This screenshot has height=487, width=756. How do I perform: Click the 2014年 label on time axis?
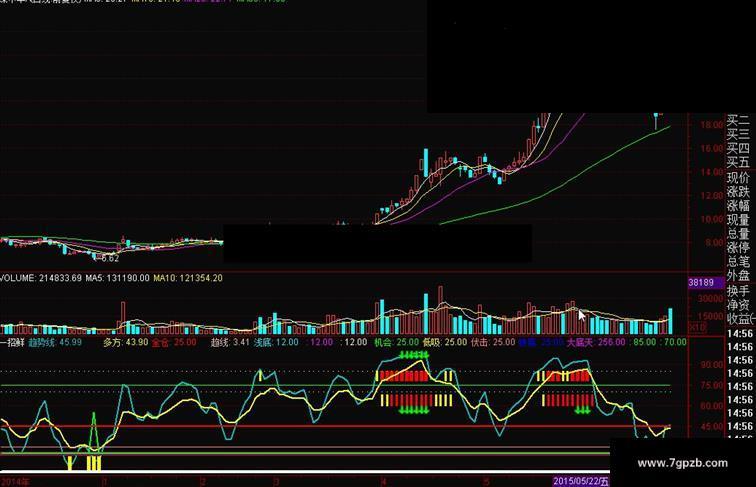click(x=15, y=482)
